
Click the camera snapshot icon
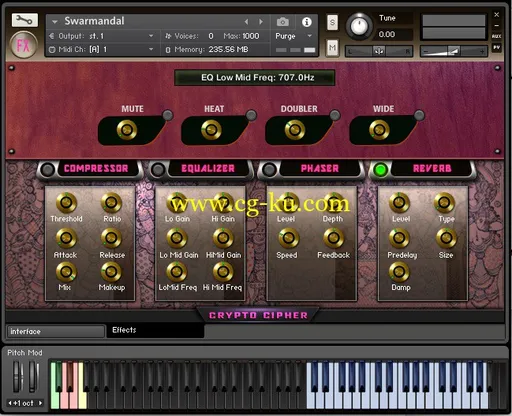[283, 22]
